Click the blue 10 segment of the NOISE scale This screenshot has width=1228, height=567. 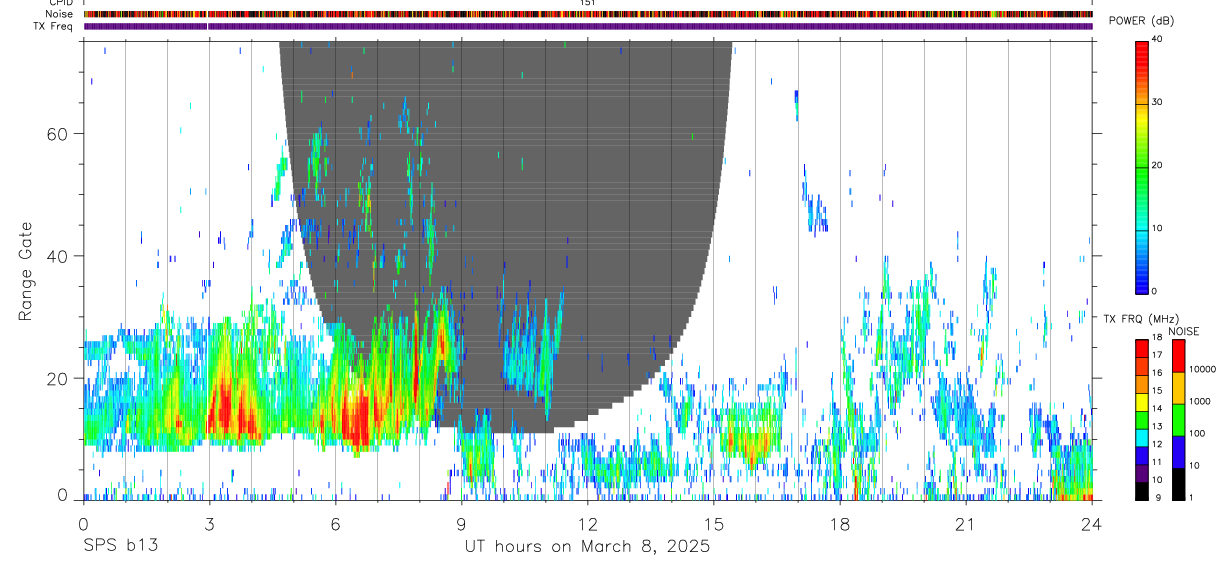1178,452
